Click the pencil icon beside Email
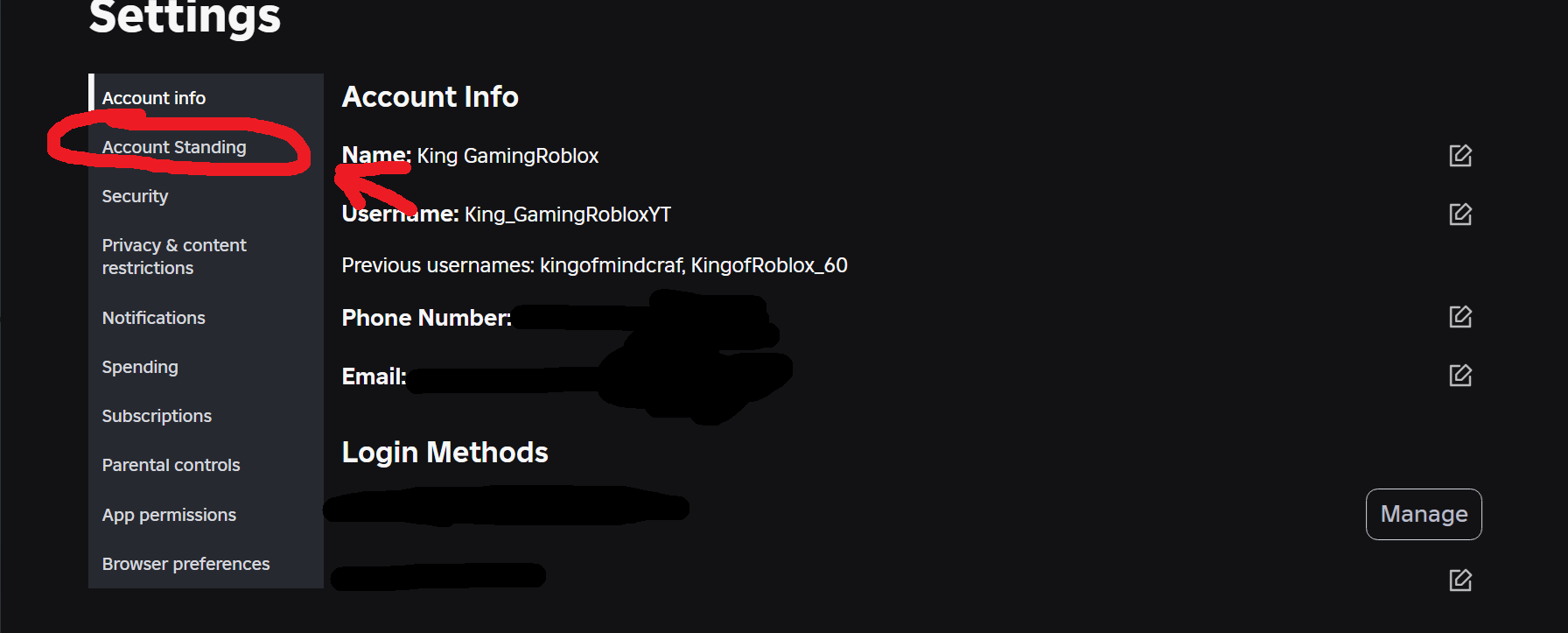Screen dimensions: 1568x633 tap(1460, 376)
